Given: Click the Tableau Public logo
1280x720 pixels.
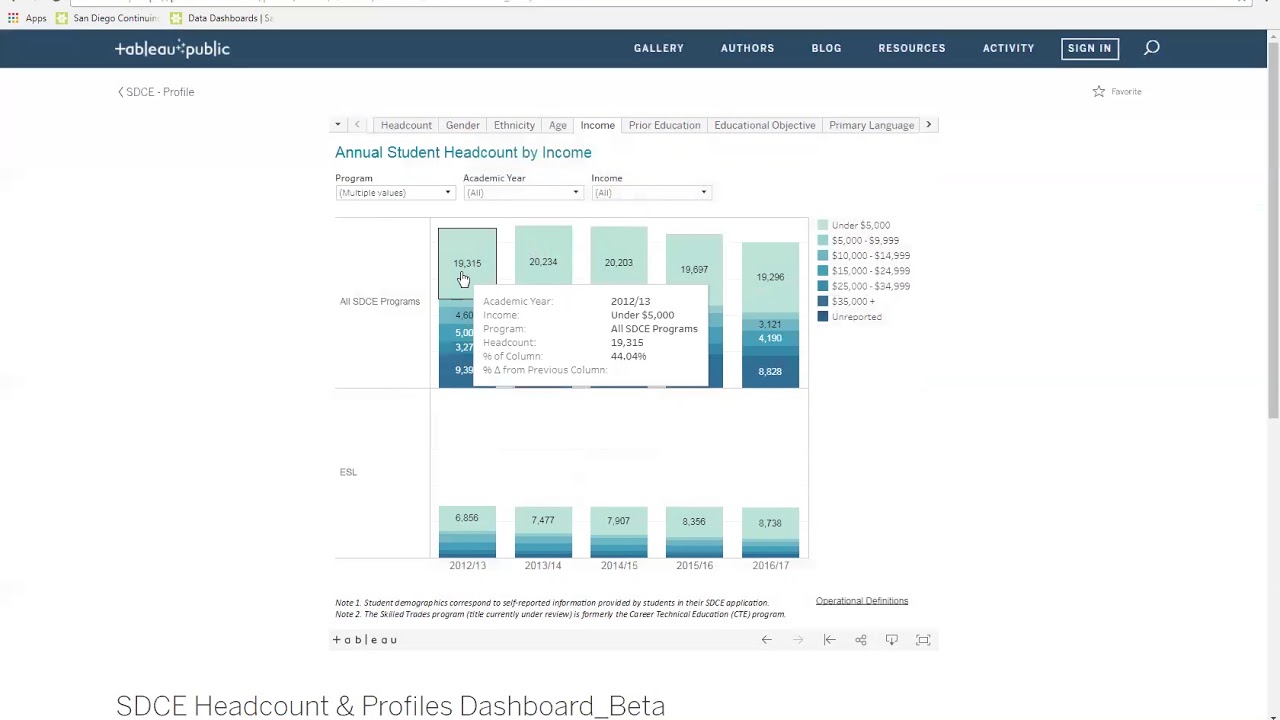Looking at the screenshot, I should click(172, 48).
